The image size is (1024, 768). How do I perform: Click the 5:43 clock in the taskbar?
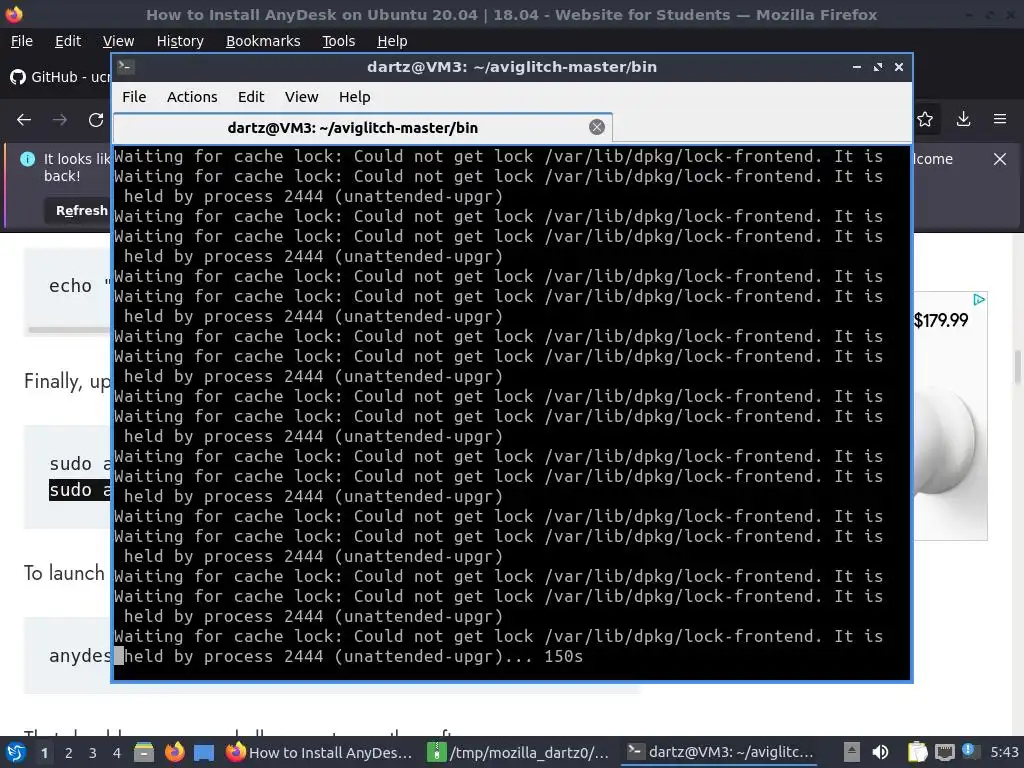1004,752
